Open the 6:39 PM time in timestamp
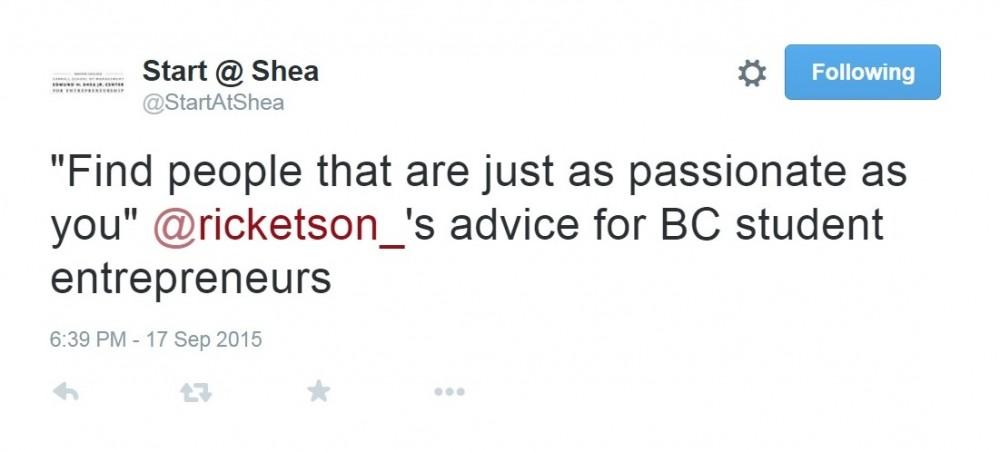This screenshot has height=452, width=1000. [x=88, y=339]
